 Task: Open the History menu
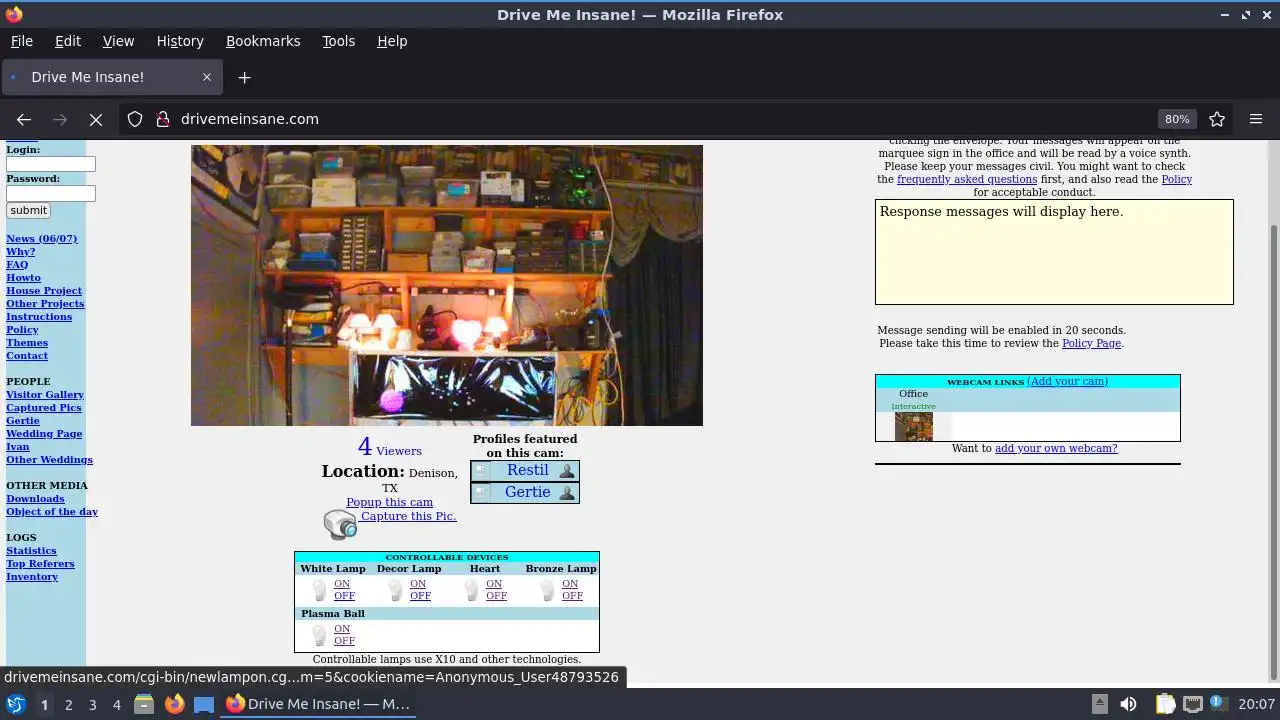coord(180,41)
